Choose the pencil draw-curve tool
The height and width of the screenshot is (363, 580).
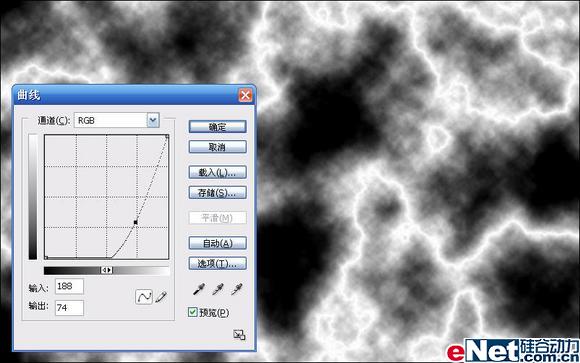click(161, 297)
